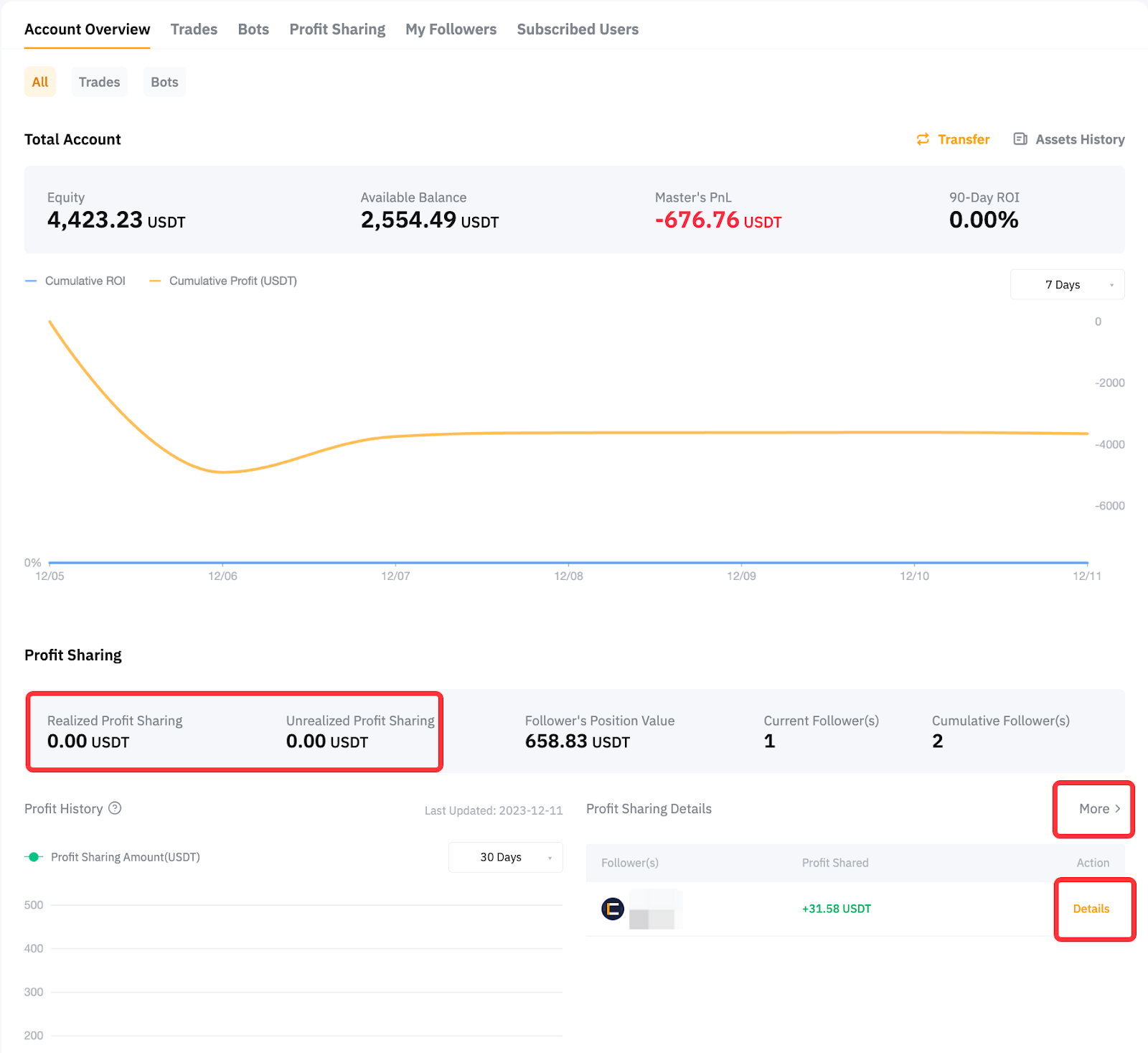Screen dimensions: 1148x1053
Task: Select the All filter pill
Action: [x=40, y=82]
